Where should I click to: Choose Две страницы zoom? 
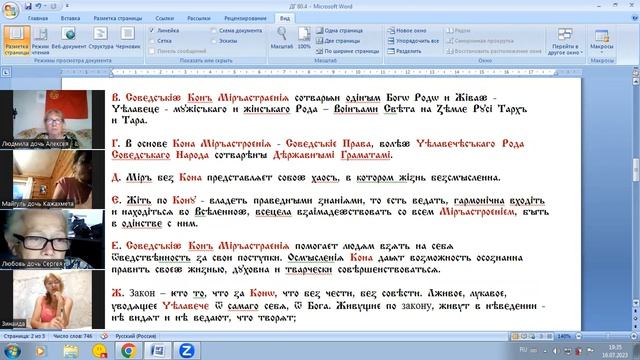pyautogui.click(x=338, y=41)
